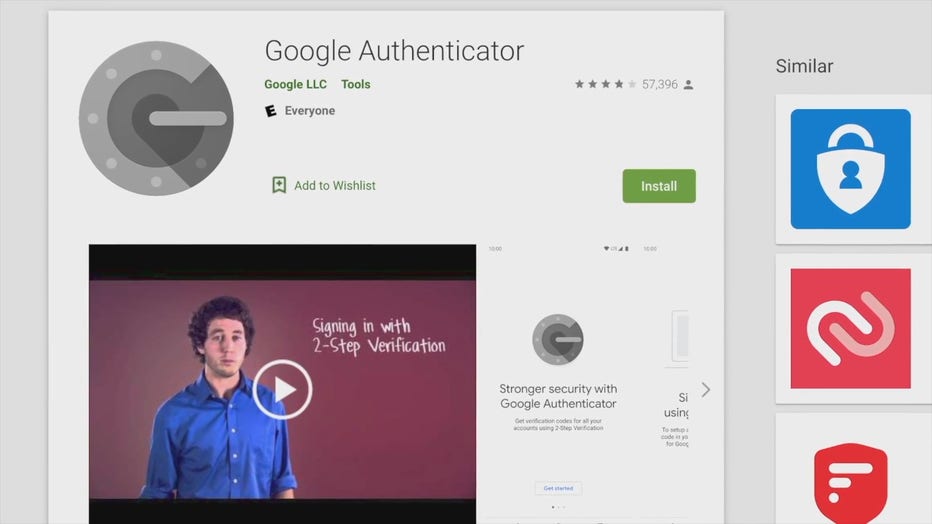This screenshot has width=932, height=524.
Task: Open the second partially visible screenshot
Action: pyautogui.click(x=665, y=384)
